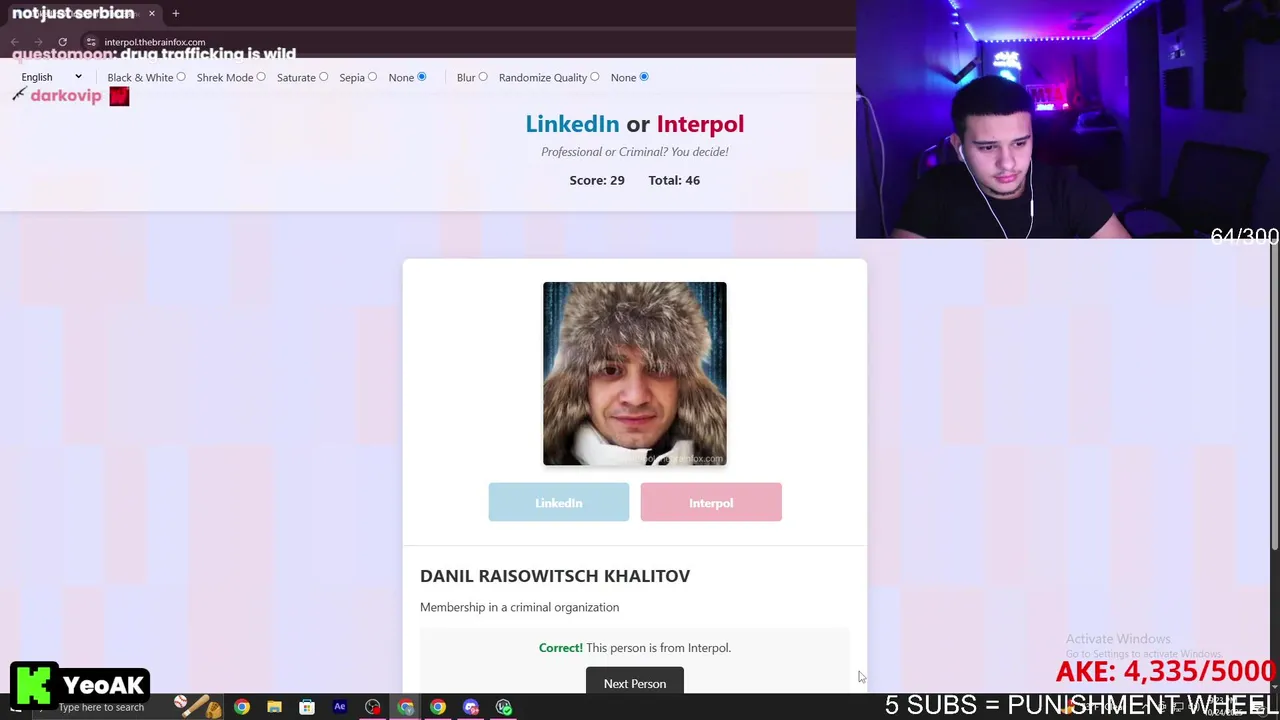Viewport: 1280px width, 720px height.
Task: Enable Shrek Mode radio option
Action: [261, 77]
